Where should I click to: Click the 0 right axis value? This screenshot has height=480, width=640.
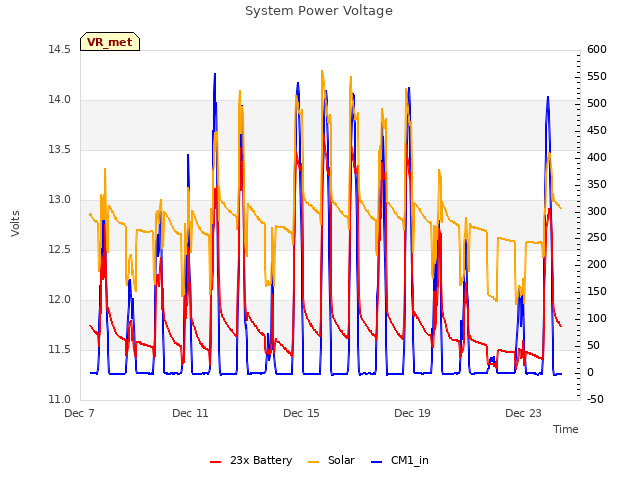click(x=591, y=373)
